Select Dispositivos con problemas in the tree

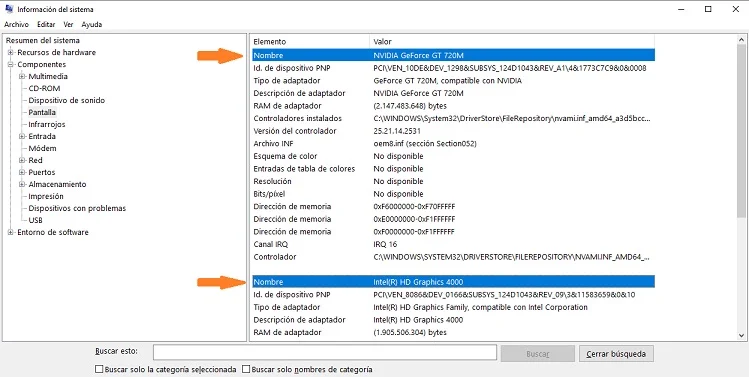[x=77, y=208]
